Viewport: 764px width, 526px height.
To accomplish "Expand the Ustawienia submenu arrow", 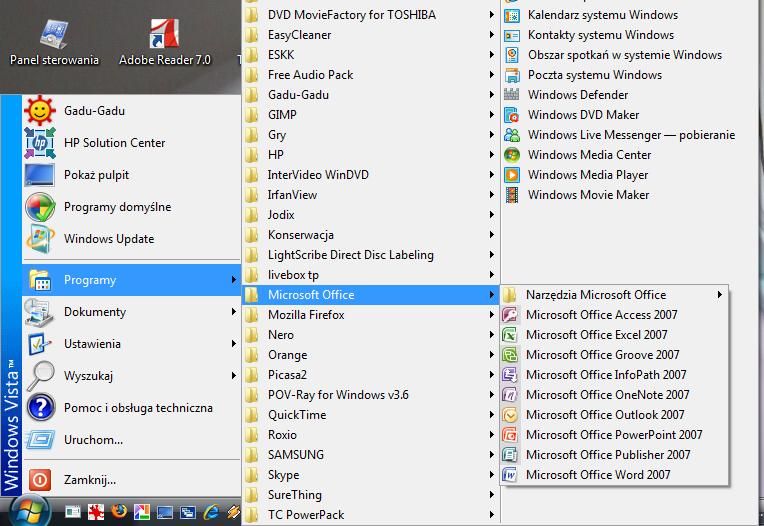I will (x=234, y=343).
